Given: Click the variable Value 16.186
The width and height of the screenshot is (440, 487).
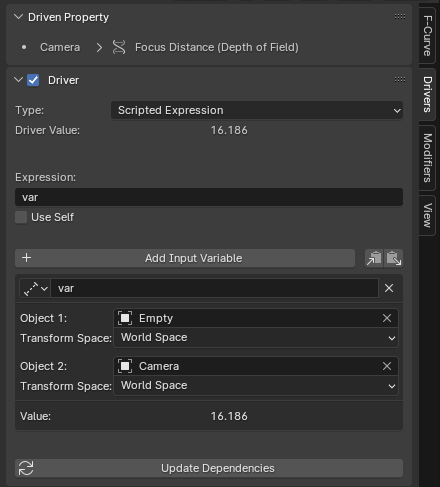Looking at the screenshot, I should click(229, 416).
